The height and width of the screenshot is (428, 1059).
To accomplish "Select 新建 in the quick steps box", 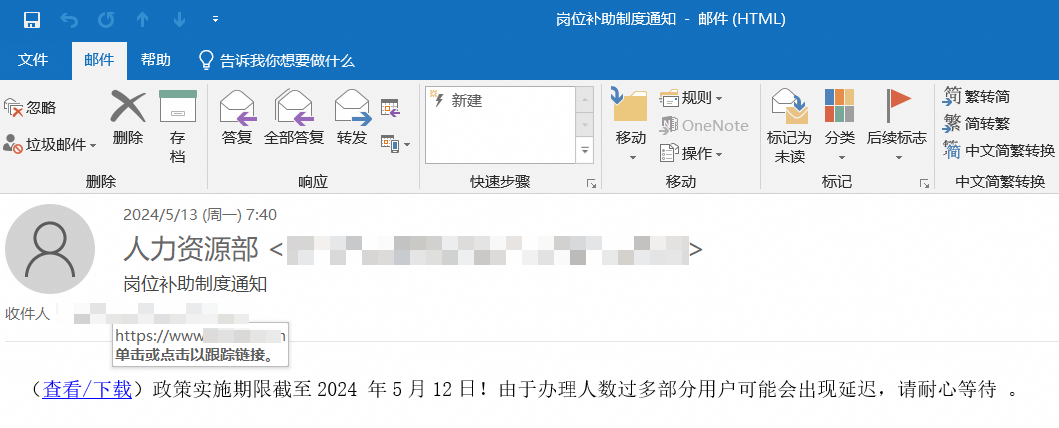I will click(466, 100).
